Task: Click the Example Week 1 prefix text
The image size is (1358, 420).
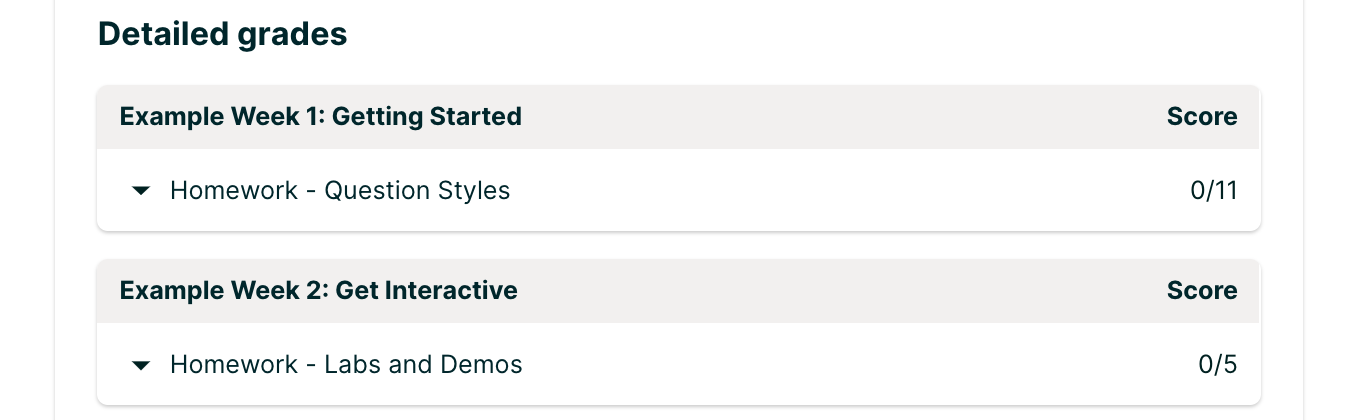Action: (x=218, y=117)
